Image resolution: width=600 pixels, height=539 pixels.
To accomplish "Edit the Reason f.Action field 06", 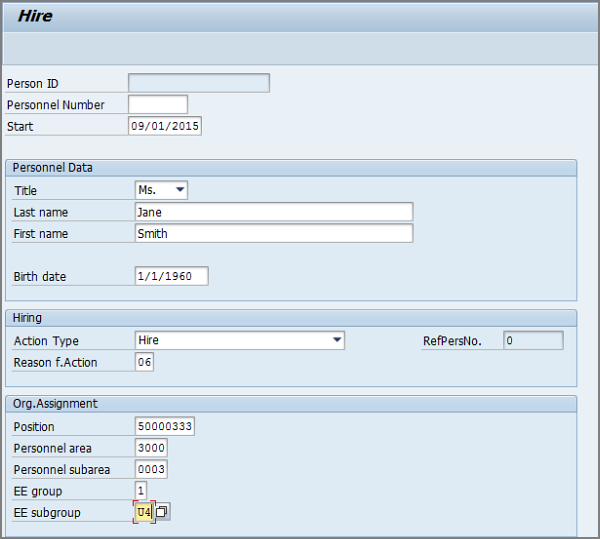I will click(x=144, y=362).
